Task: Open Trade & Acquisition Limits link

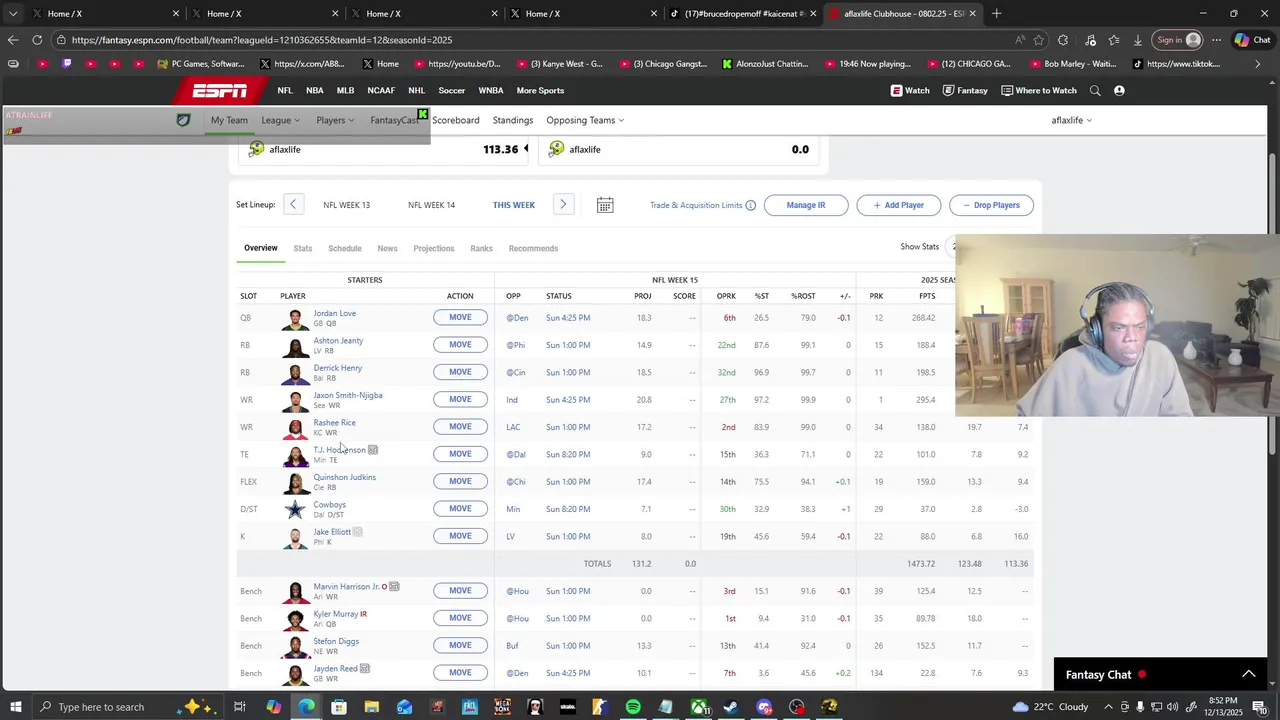Action: pos(696,205)
